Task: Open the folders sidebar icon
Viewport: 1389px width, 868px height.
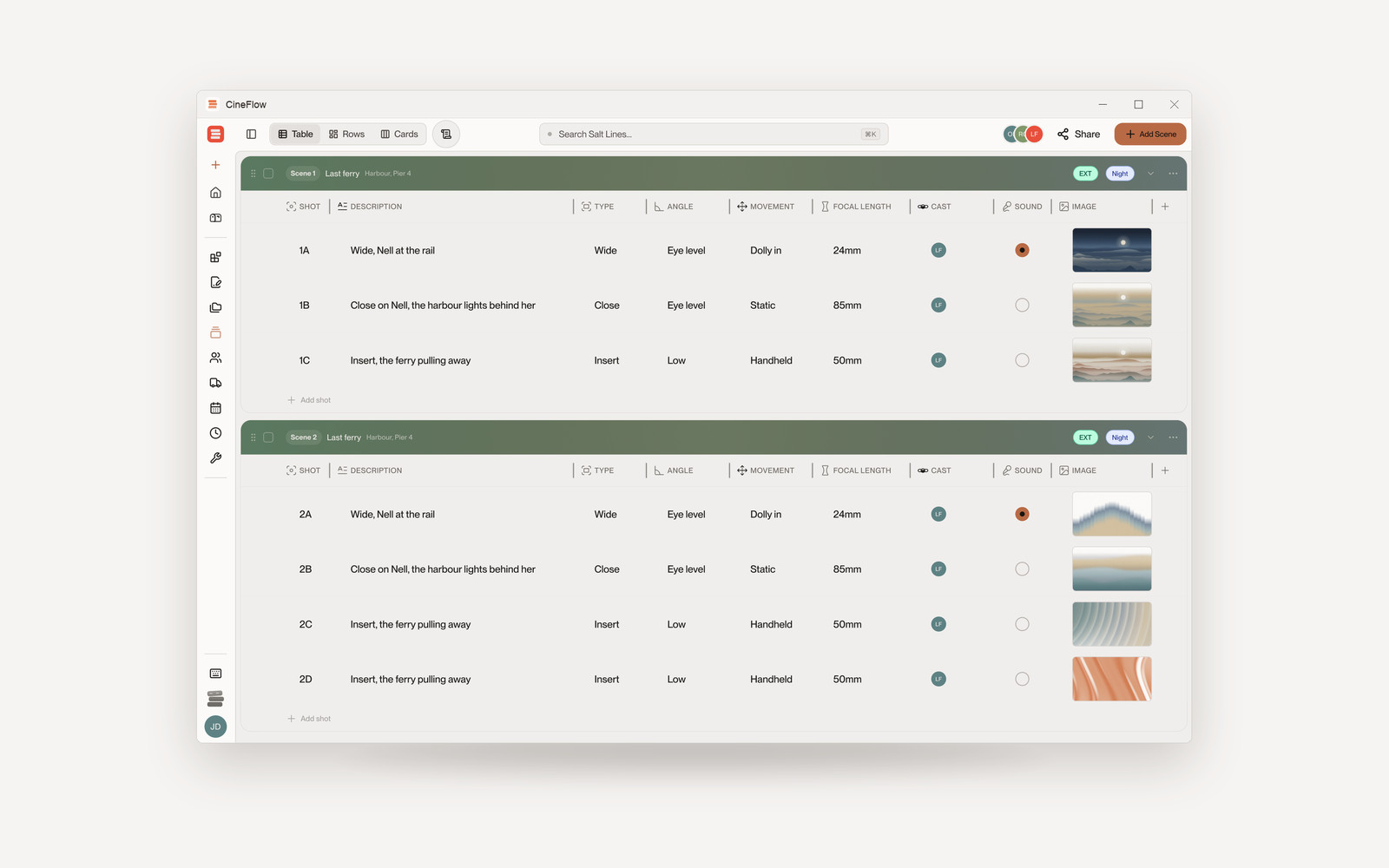Action: point(215,307)
